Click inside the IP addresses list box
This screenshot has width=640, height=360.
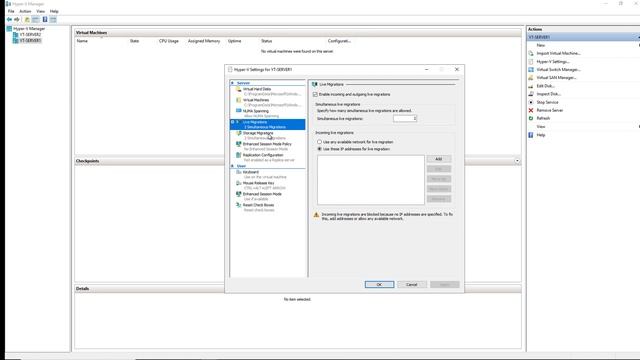(x=371, y=180)
